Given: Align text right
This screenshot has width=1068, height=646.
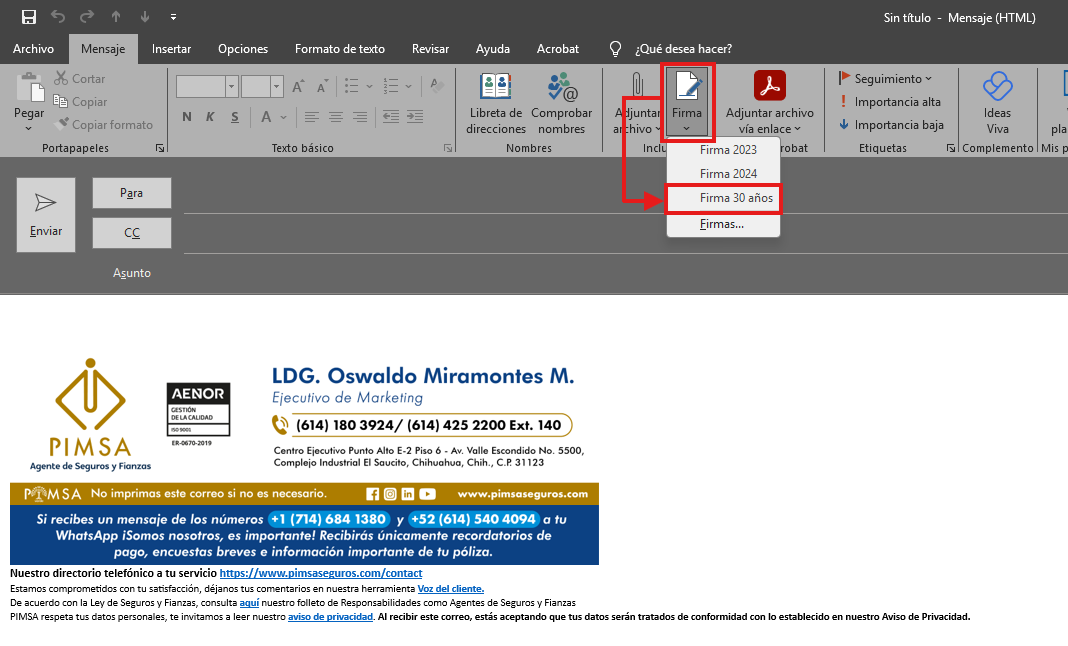Looking at the screenshot, I should 359,117.
